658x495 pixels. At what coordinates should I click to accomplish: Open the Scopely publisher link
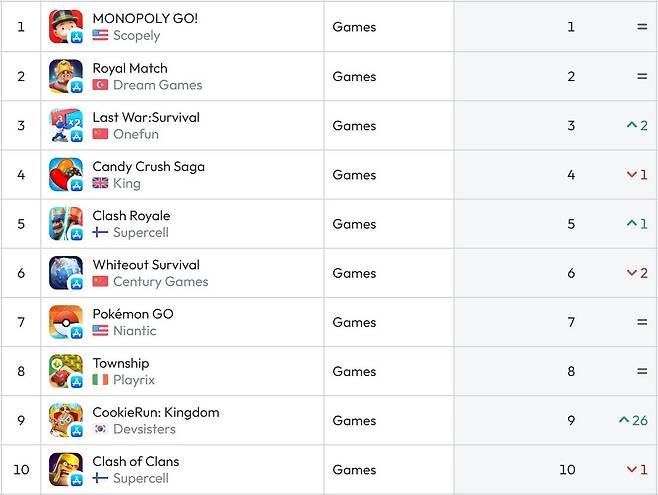pyautogui.click(x=137, y=36)
